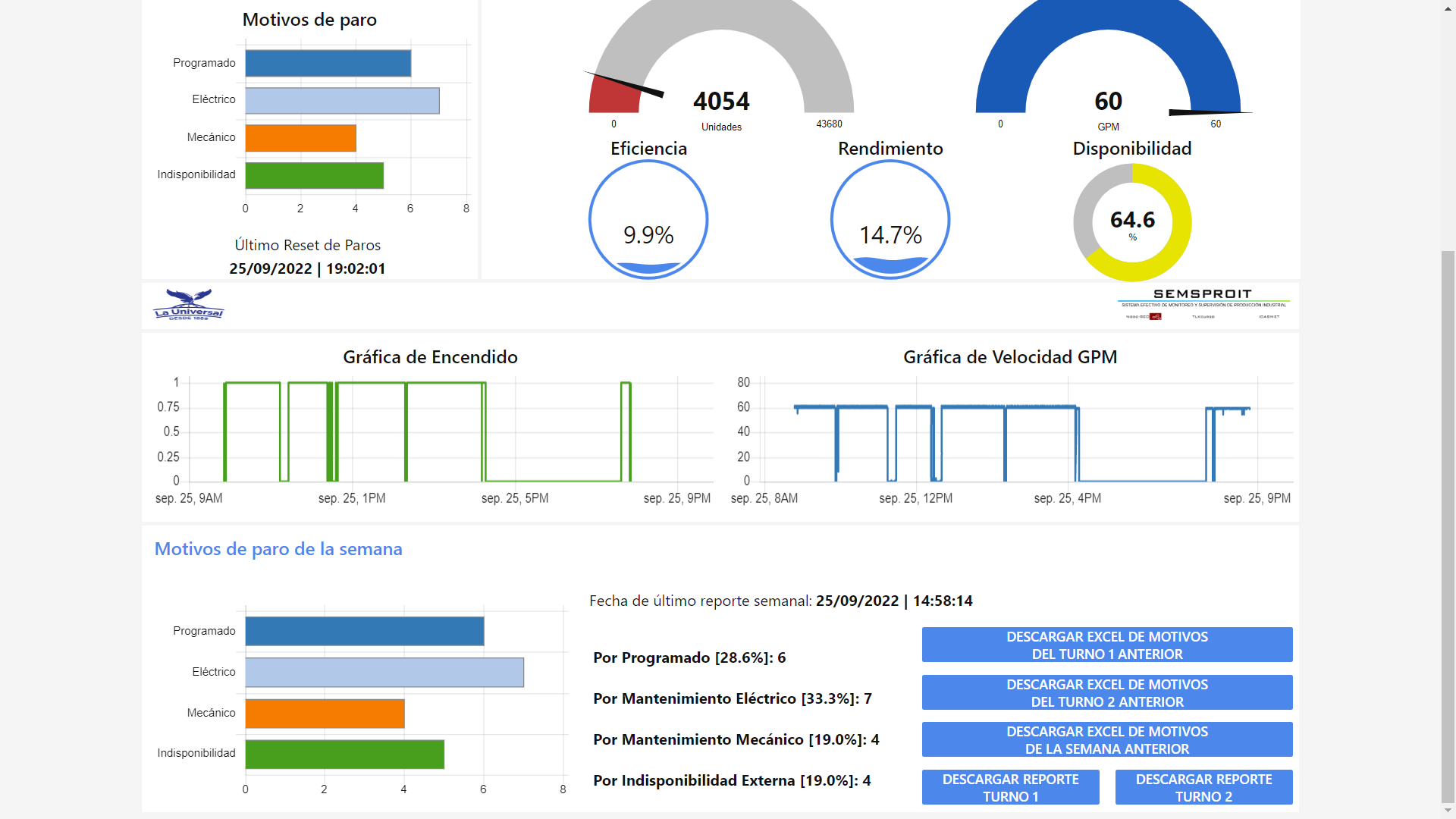This screenshot has width=1456, height=819.
Task: Click scrollbar up arrow
Action: (1448, 8)
